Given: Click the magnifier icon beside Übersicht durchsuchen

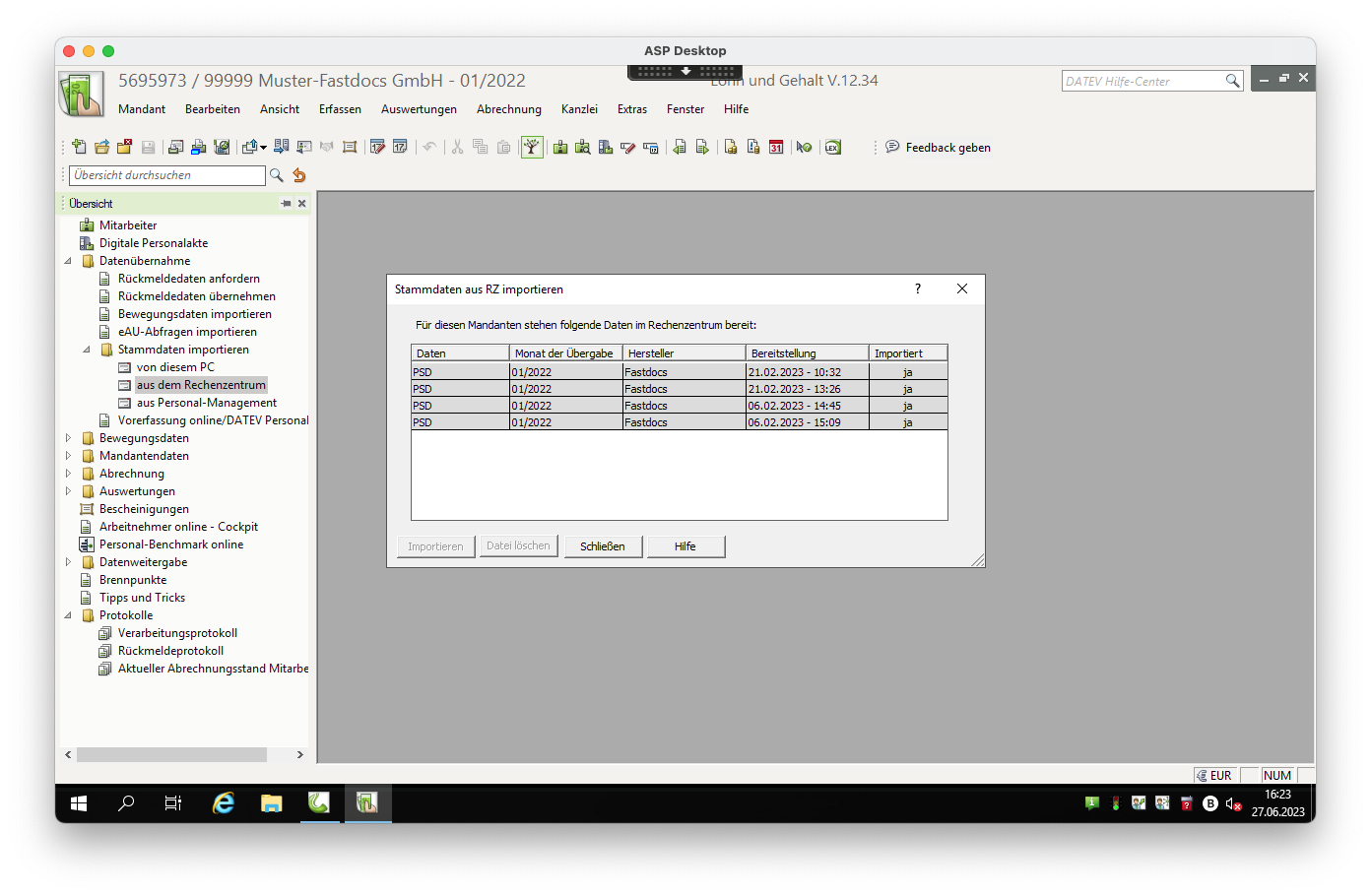Looking at the screenshot, I should click(x=277, y=175).
